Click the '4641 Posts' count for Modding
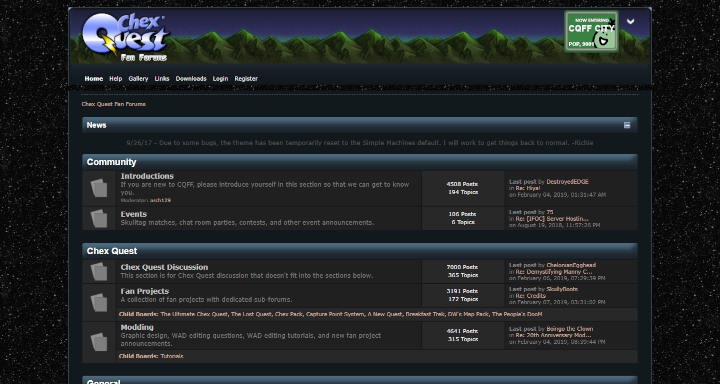 [462, 331]
